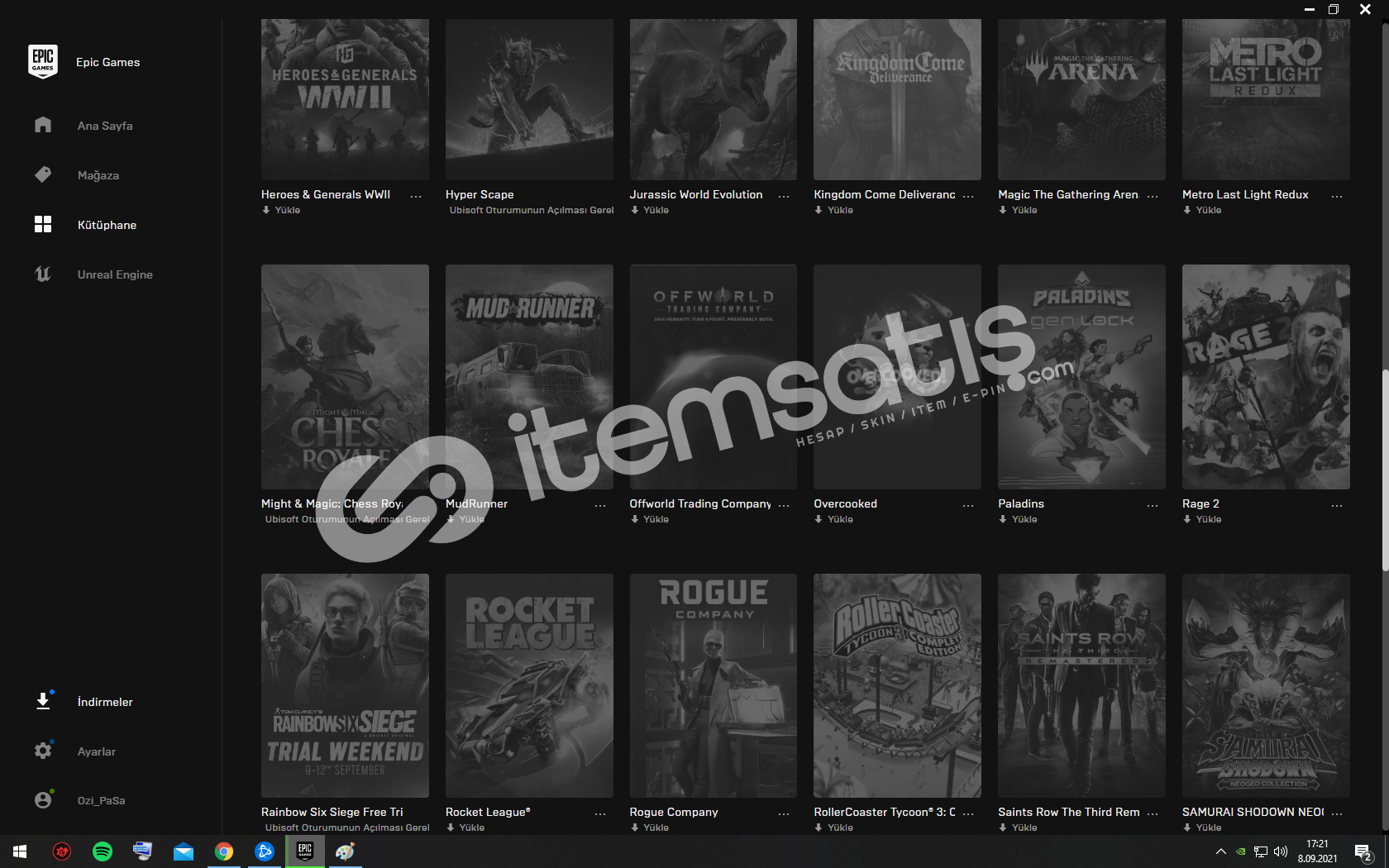Open Rainbow Six Siege cover thumbnail
The height and width of the screenshot is (868, 1389).
pos(345,685)
